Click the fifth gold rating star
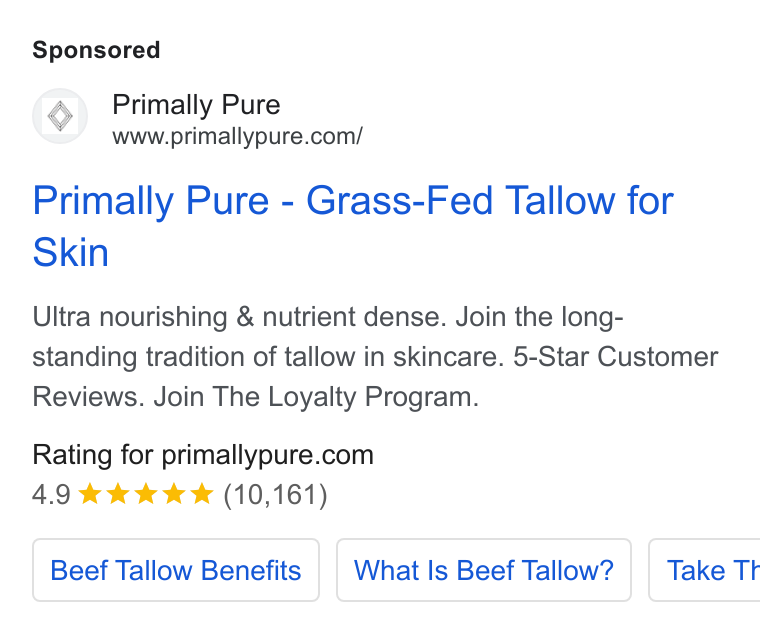This screenshot has height=634, width=760. [x=202, y=494]
